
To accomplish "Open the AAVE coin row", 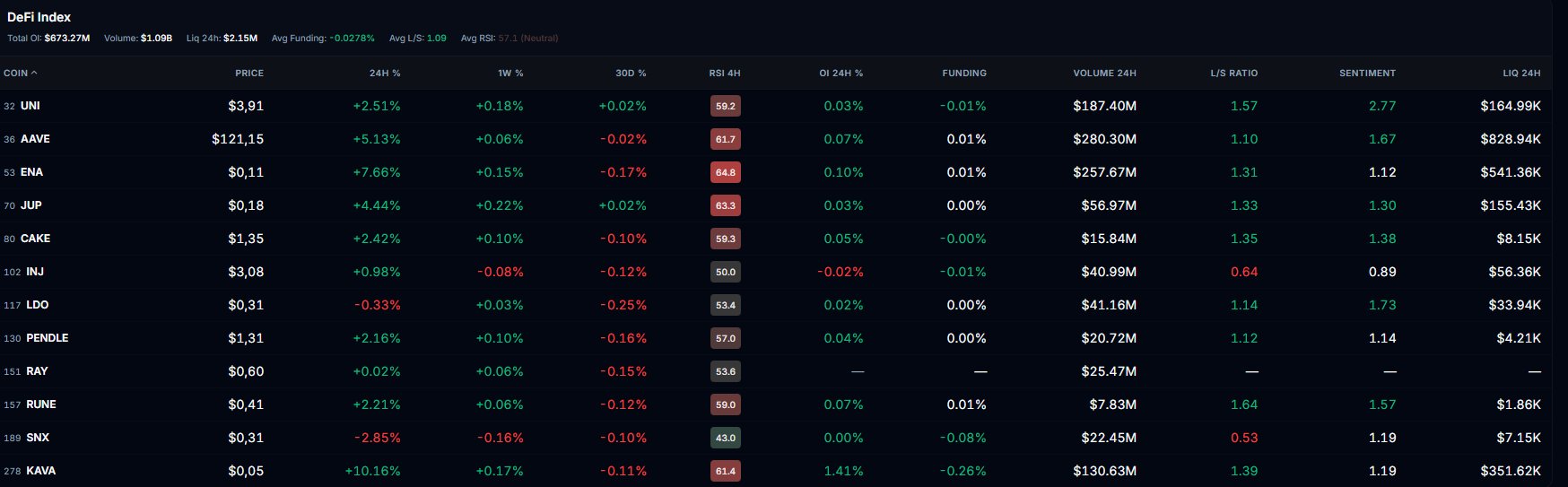I will (35, 139).
